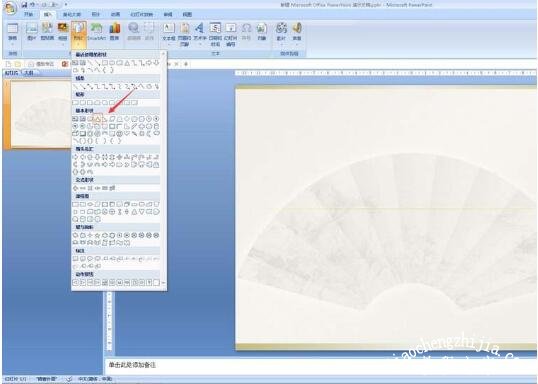This screenshot has height=384, width=538.
Task: Click the Hyperlink (超链接) icon
Action: pyautogui.click(x=133, y=32)
